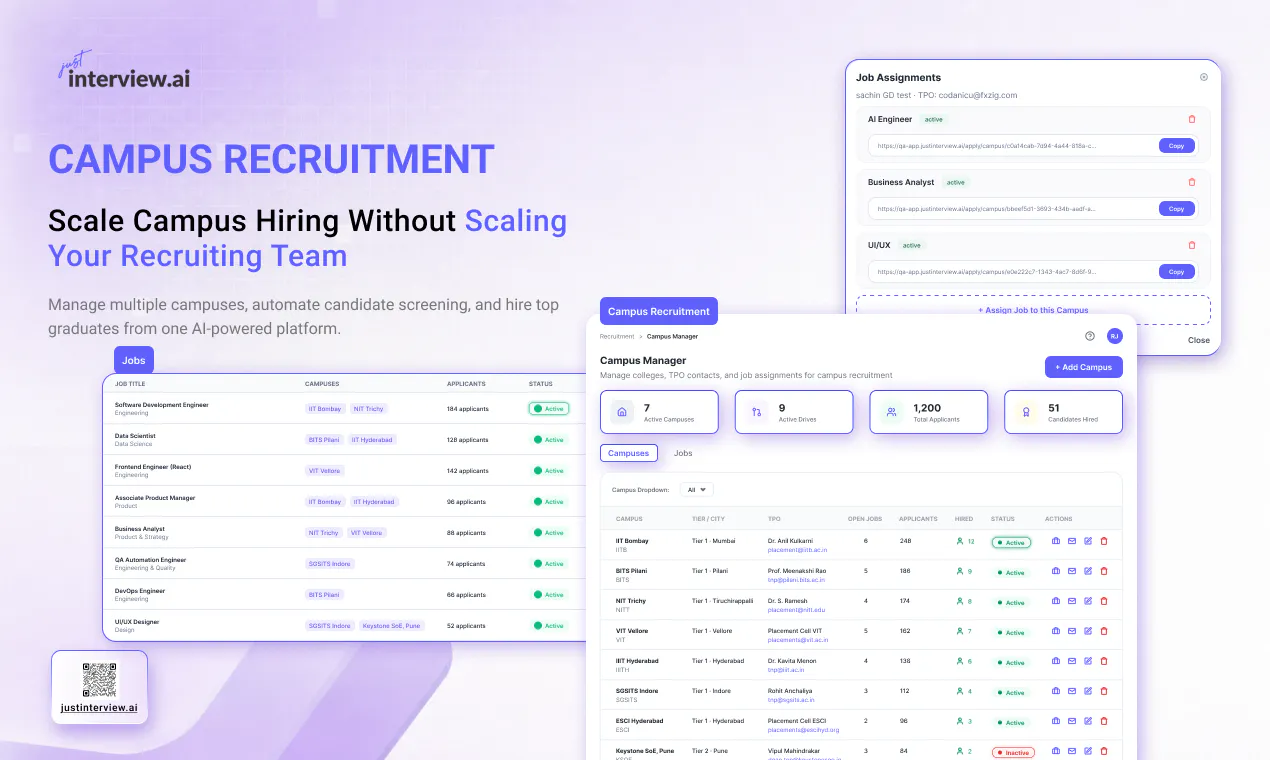
Task: Click NIT Trichy tag in Software Development Engineer row
Action: [x=368, y=409]
